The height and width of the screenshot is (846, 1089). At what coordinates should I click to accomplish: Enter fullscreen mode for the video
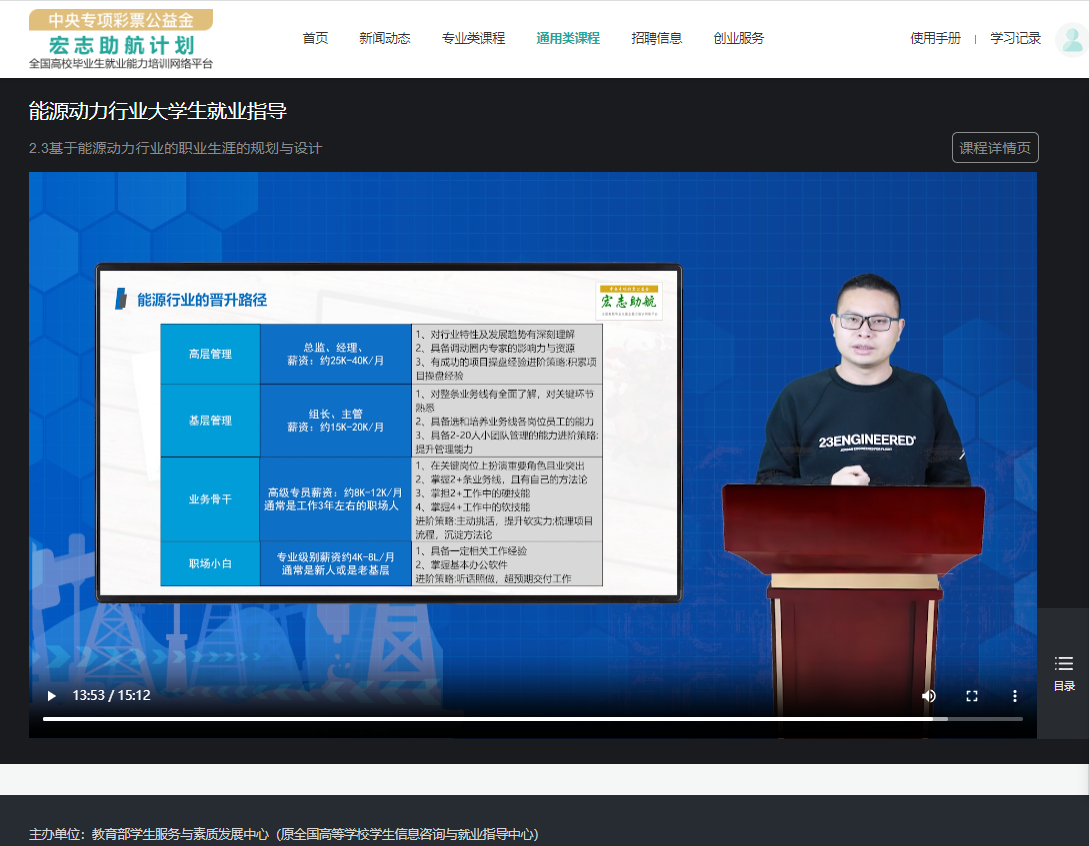pyautogui.click(x=971, y=696)
